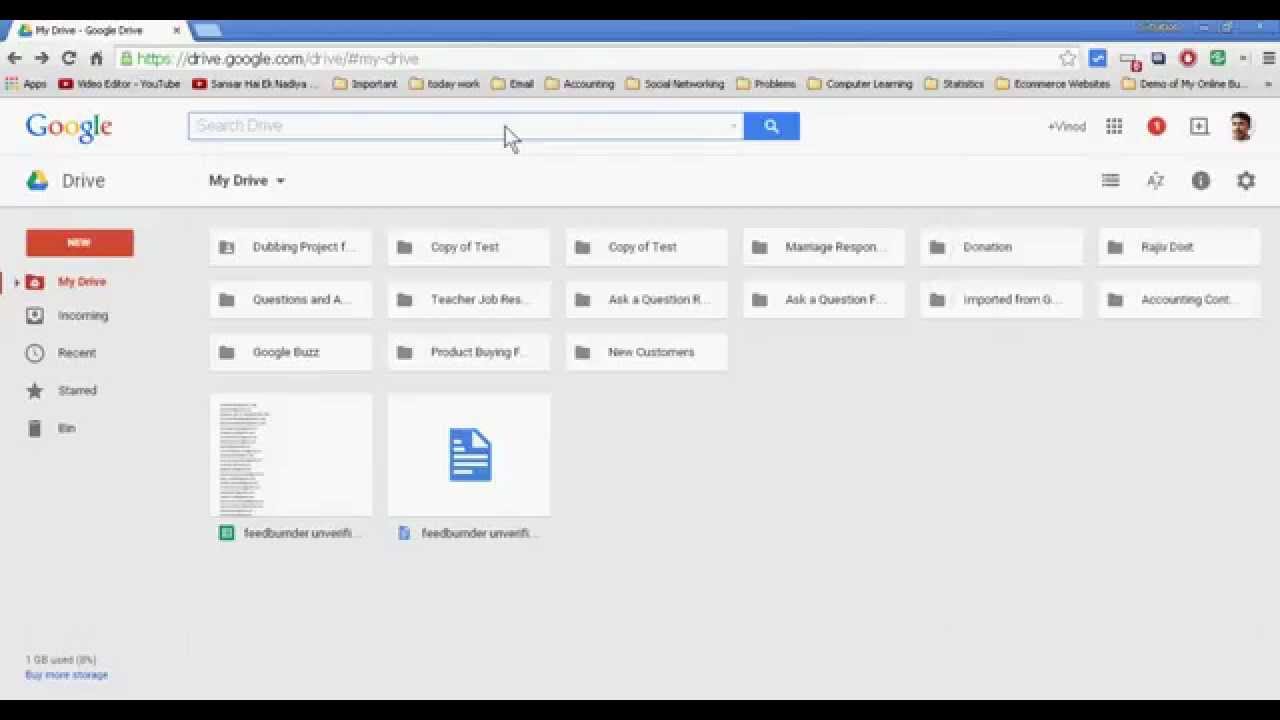Image resolution: width=1280 pixels, height=720 pixels.
Task: Click the +Vinod link
Action: (x=1066, y=127)
